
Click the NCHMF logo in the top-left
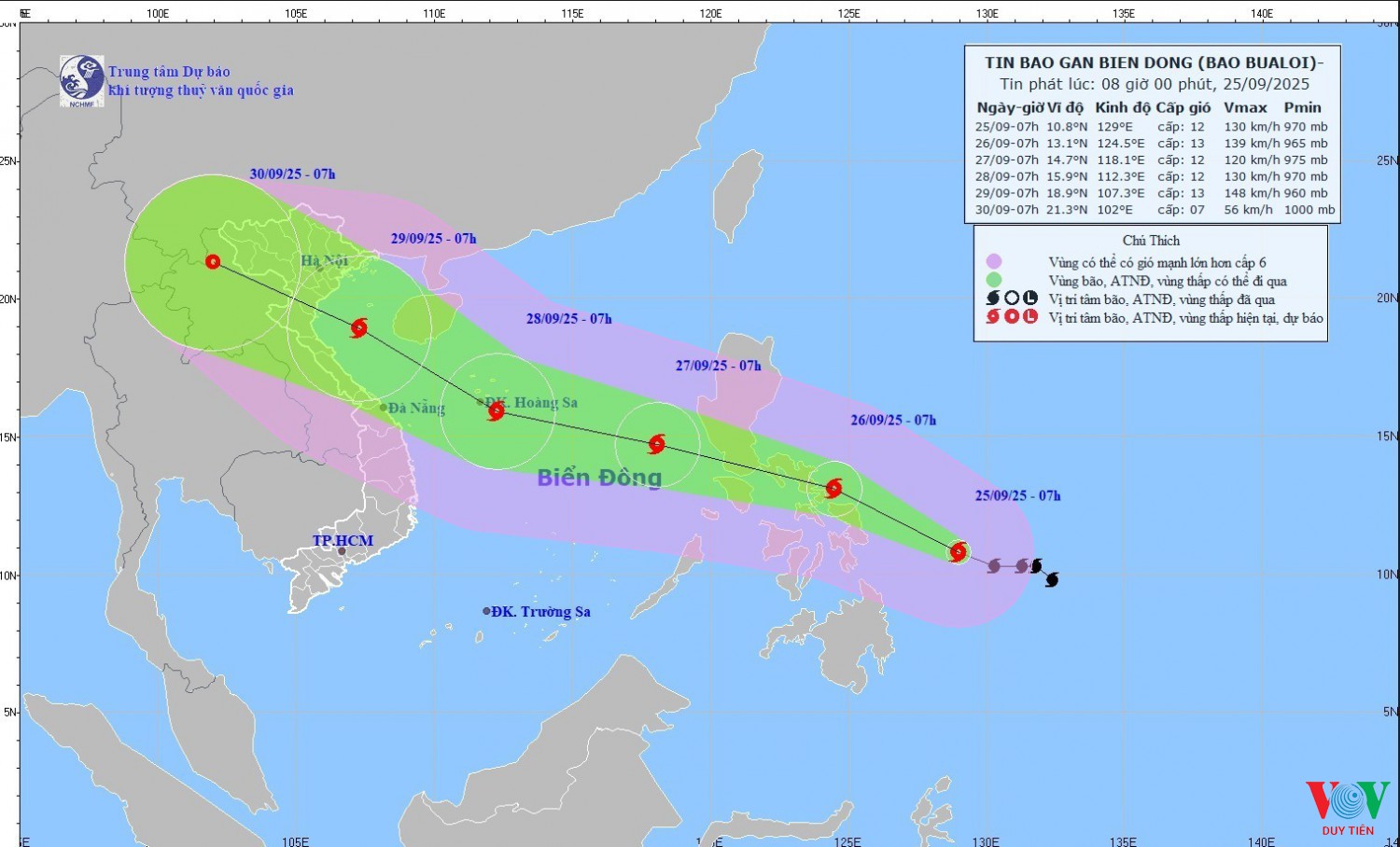(x=82, y=80)
